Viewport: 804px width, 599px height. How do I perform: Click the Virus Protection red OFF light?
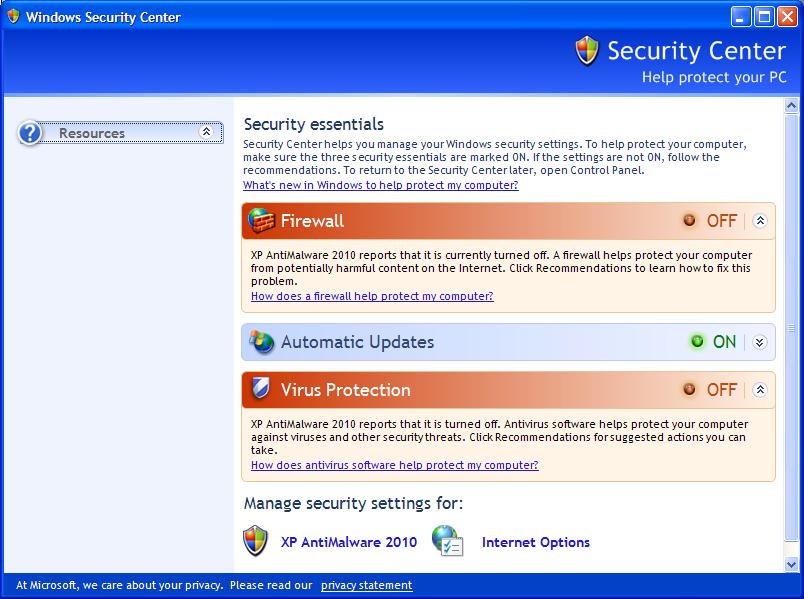(x=689, y=389)
